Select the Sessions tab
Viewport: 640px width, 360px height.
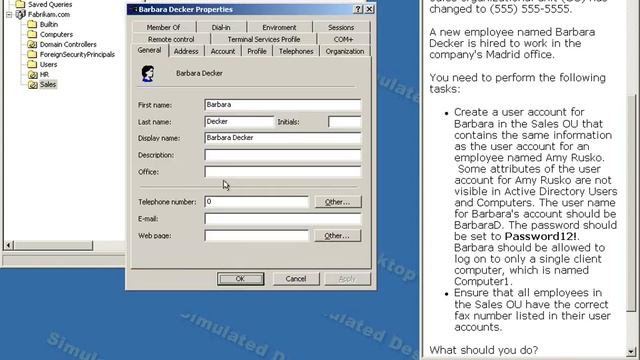(341, 27)
